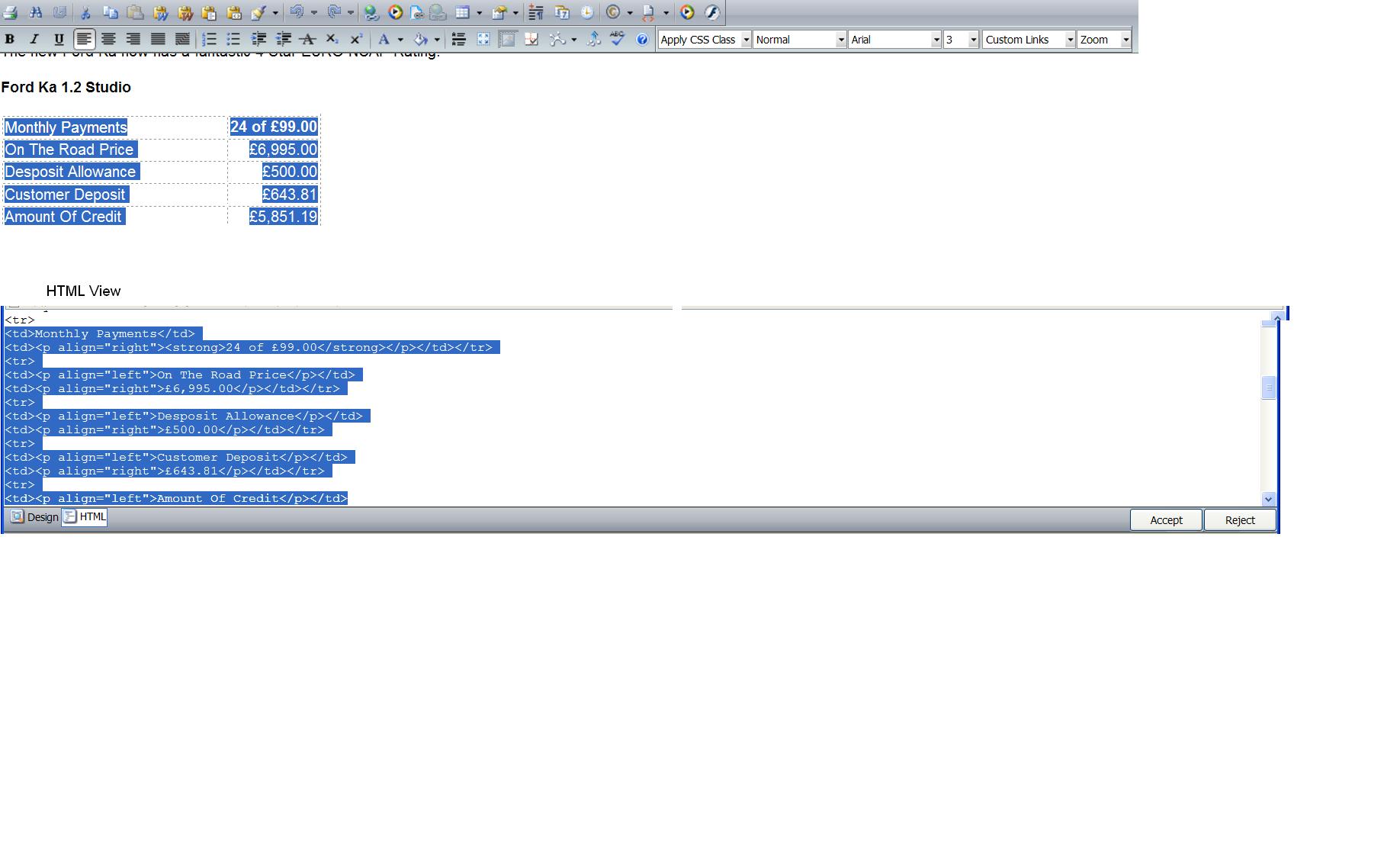Toggle left alignment
Screen dimensions: 1400x849
pyautogui.click(x=84, y=39)
